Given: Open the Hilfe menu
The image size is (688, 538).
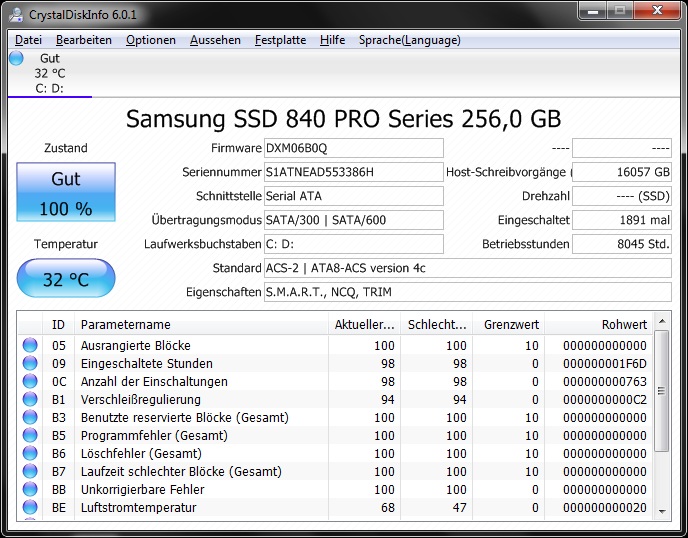Looking at the screenshot, I should click(333, 40).
